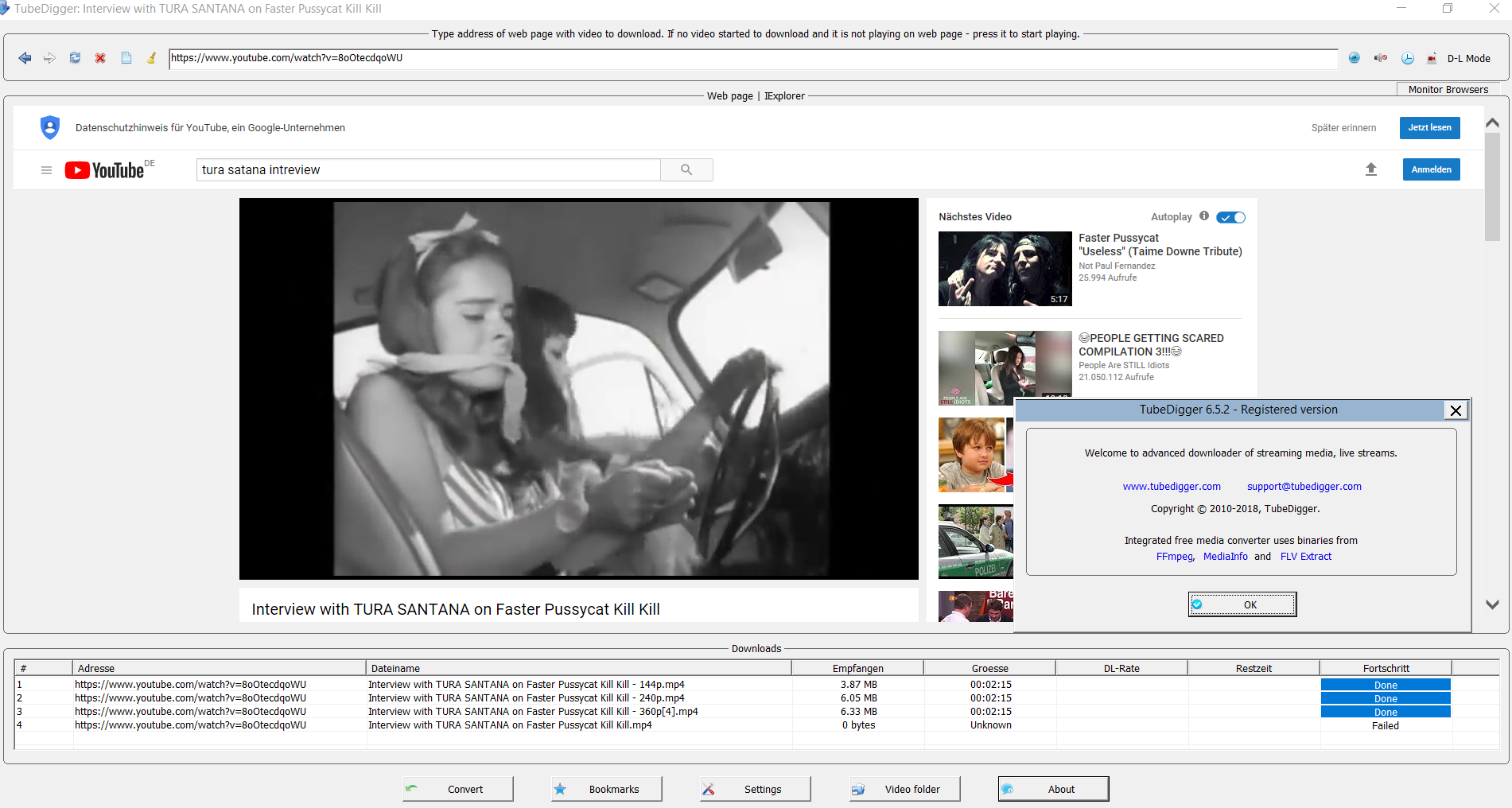1512x808 pixels.
Task: Toggle D-L Mode recording icon
Action: (1432, 58)
